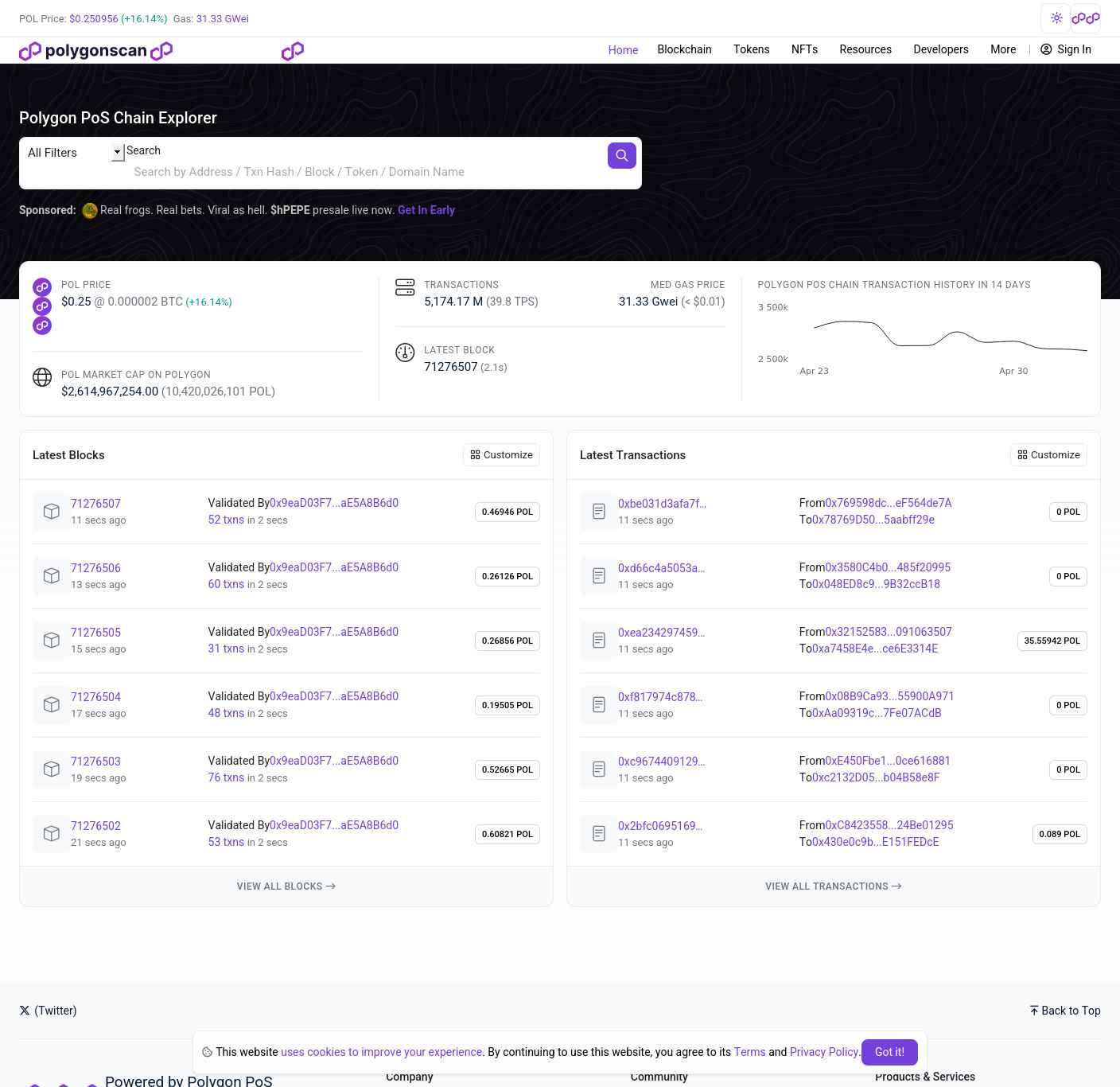Open the 60 txns link
The height and width of the screenshot is (1087, 1120).
pos(226,584)
